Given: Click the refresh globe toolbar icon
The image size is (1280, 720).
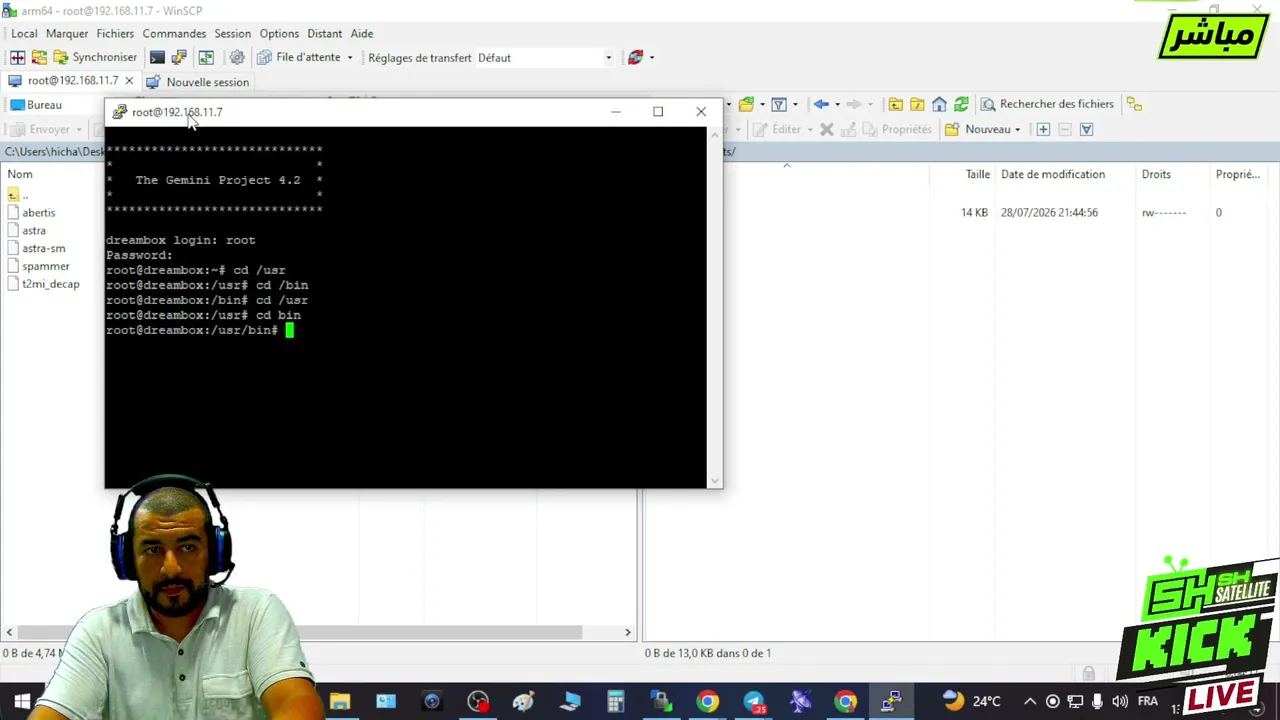Looking at the screenshot, I should click(636, 58).
